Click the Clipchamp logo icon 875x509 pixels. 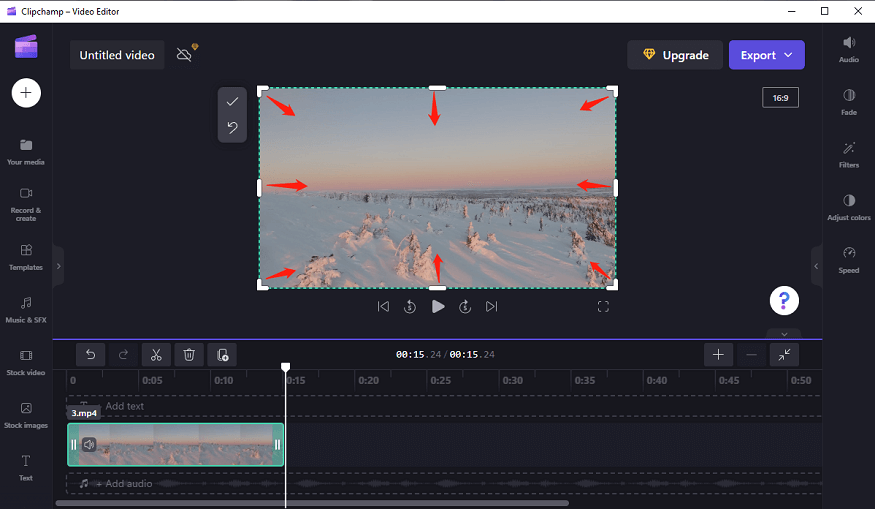point(26,46)
